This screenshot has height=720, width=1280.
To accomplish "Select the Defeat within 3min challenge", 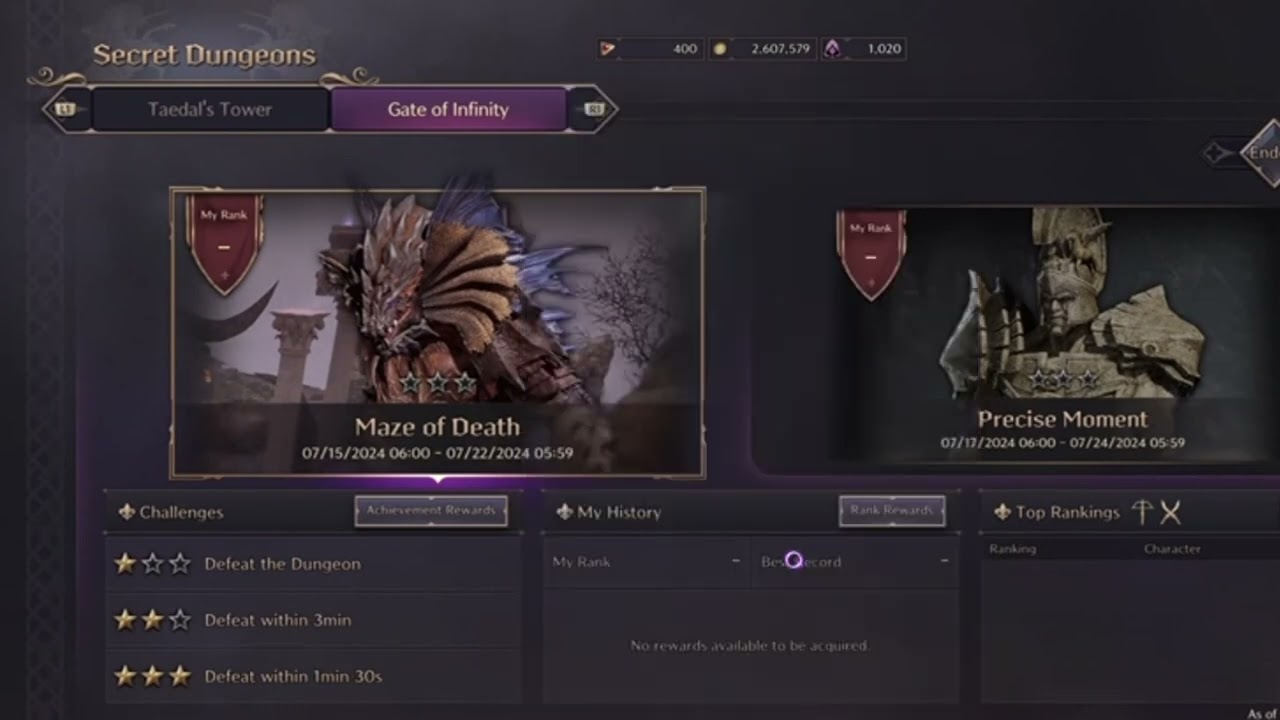I will click(x=313, y=620).
